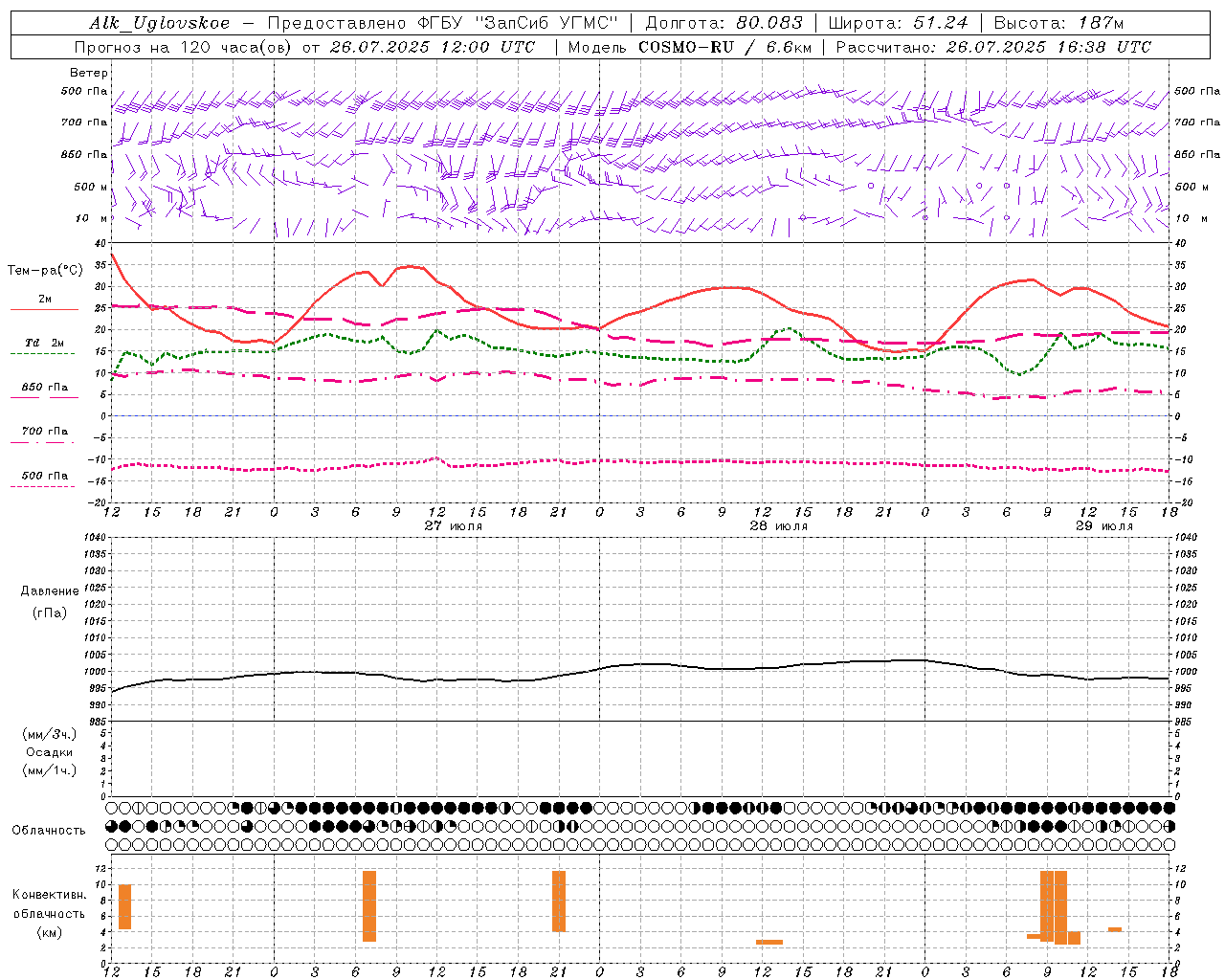
Task: Click the '850 гПа' temperature legend entry
Action: 45,388
